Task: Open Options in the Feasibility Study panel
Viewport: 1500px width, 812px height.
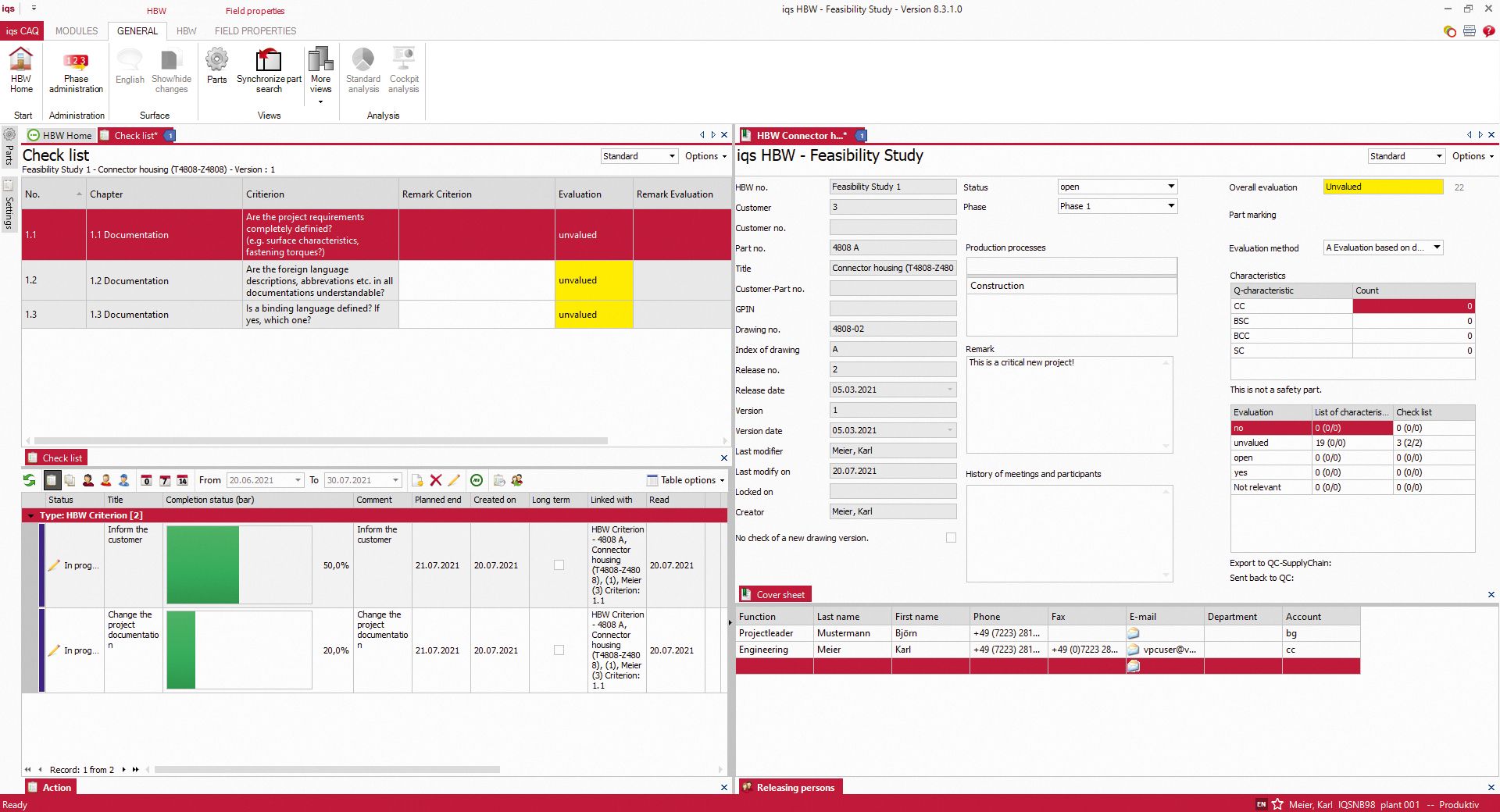Action: tap(1473, 156)
